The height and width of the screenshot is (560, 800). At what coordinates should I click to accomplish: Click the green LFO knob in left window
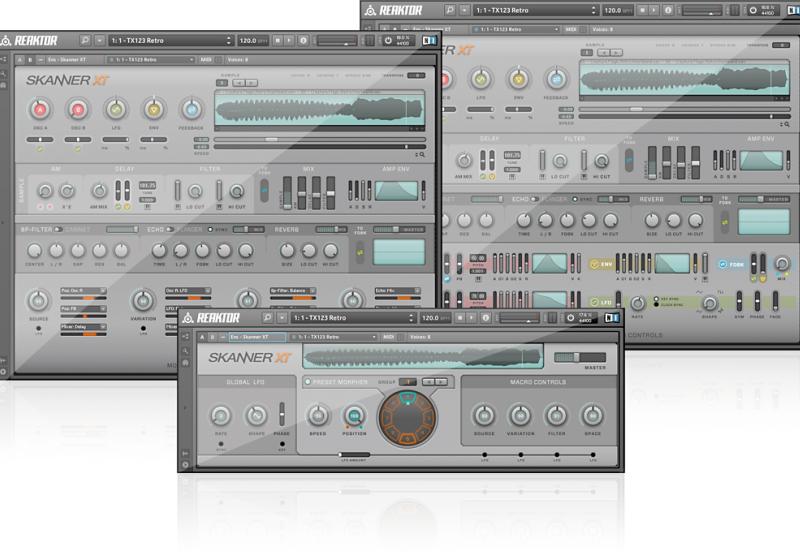(116, 109)
